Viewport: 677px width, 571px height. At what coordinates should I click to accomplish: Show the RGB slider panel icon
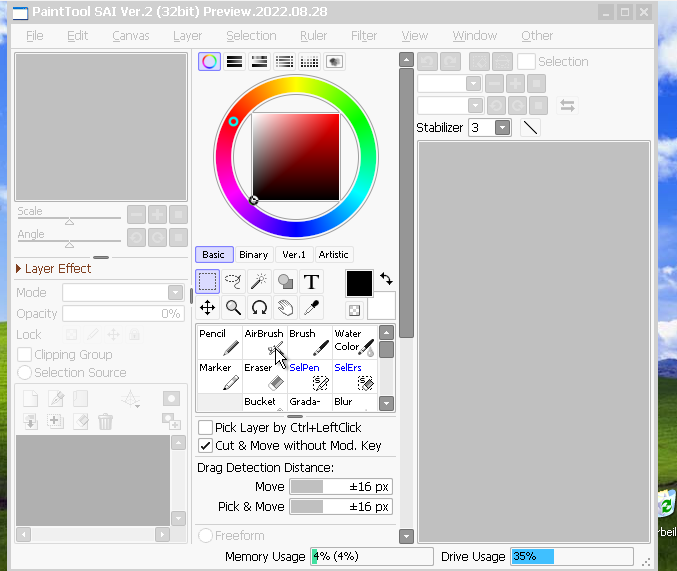[x=234, y=62]
